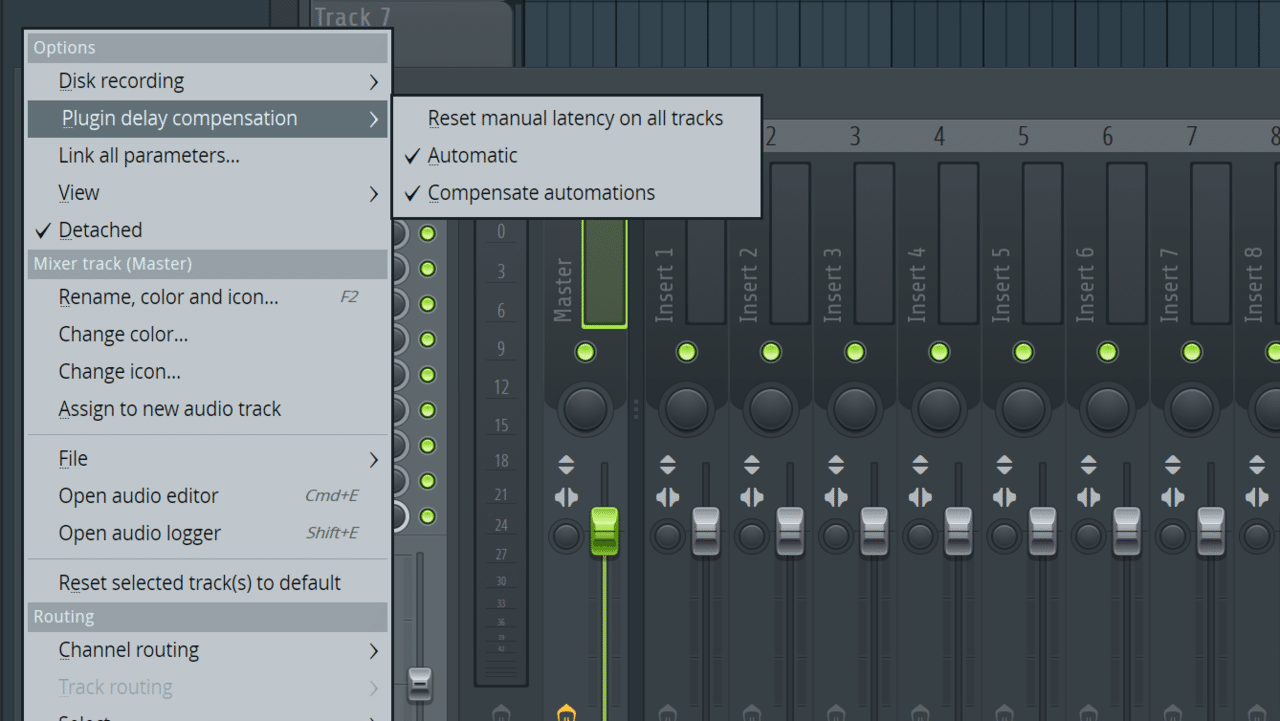Open the View submenu

pyautogui.click(x=76, y=192)
